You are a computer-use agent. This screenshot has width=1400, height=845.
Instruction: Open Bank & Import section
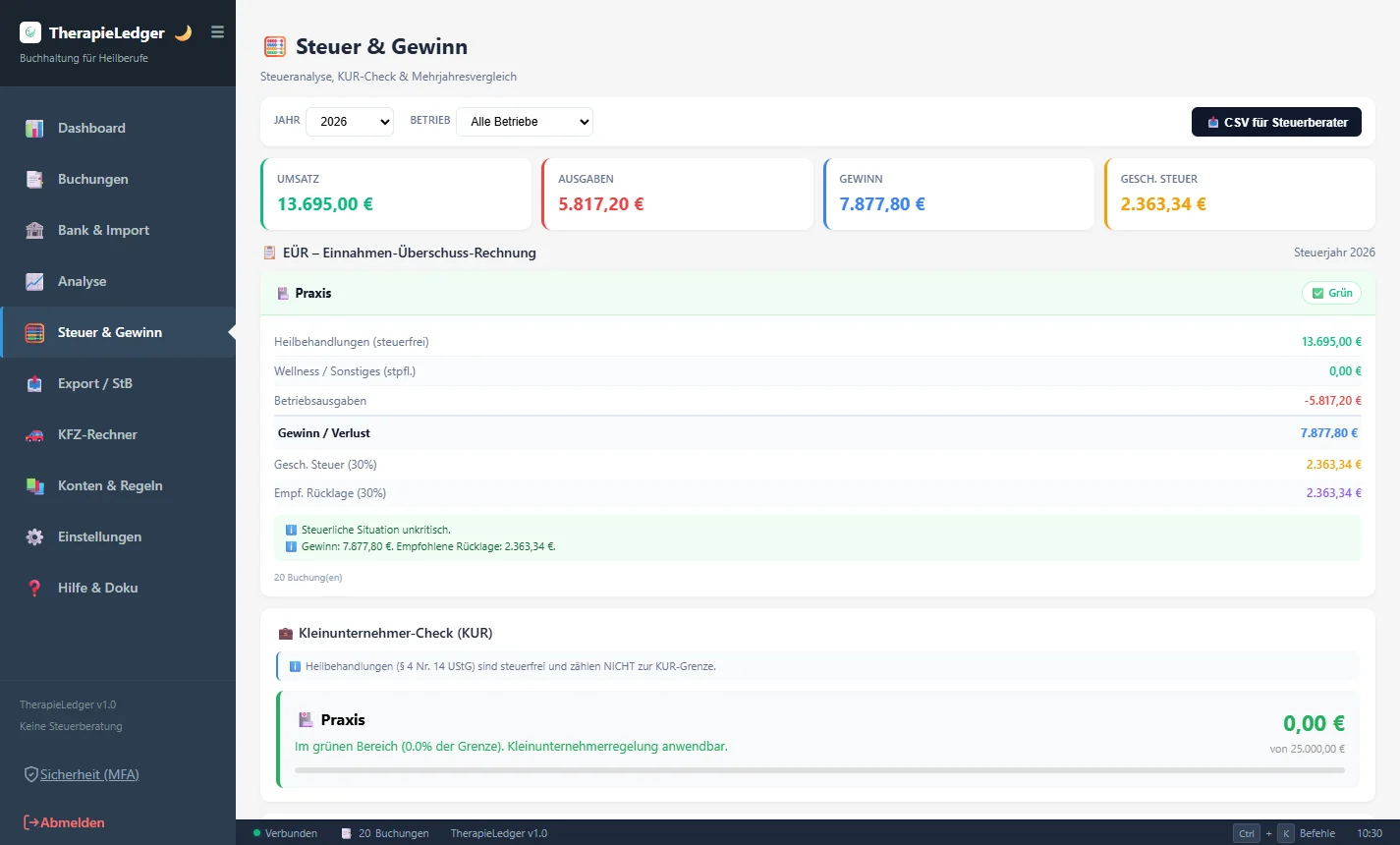click(118, 230)
